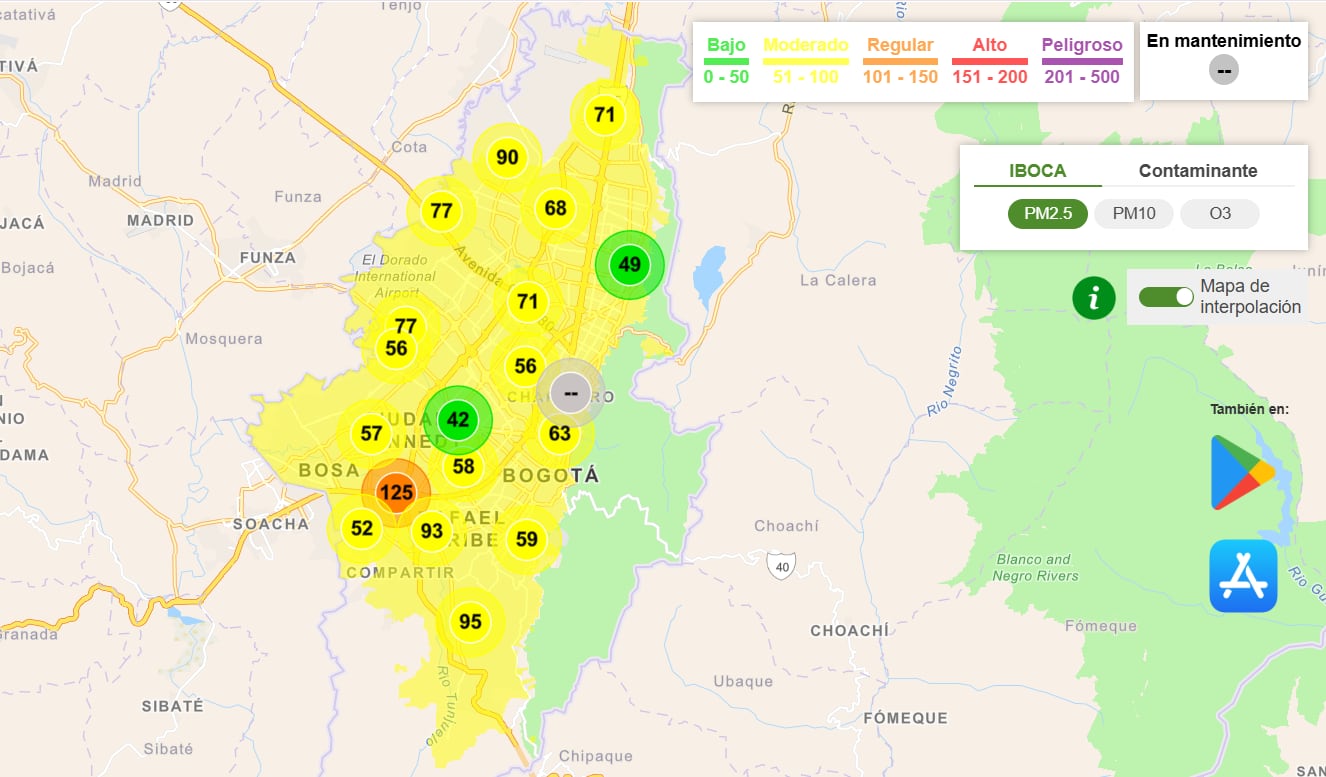
Task: Open the App Store badge
Action: click(1243, 575)
